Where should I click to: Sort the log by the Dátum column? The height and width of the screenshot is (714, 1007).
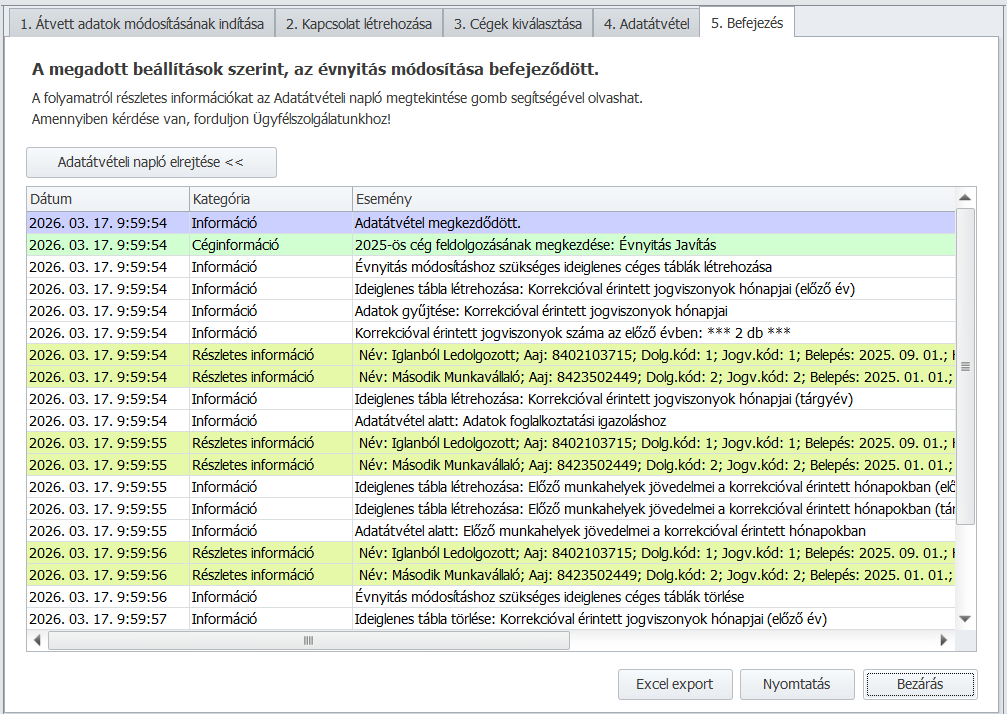tap(108, 199)
